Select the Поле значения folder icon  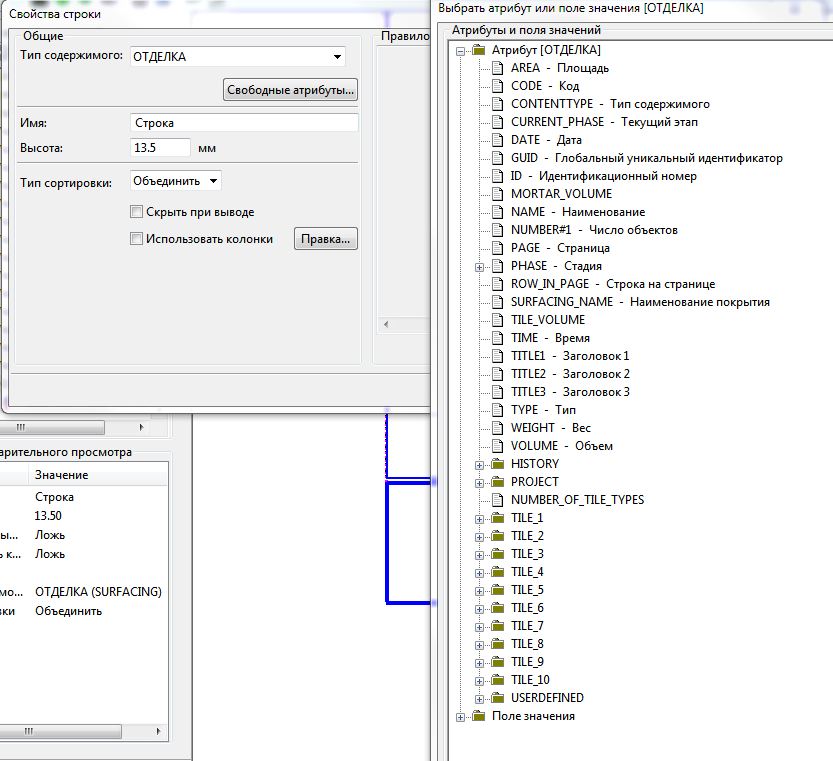[479, 716]
